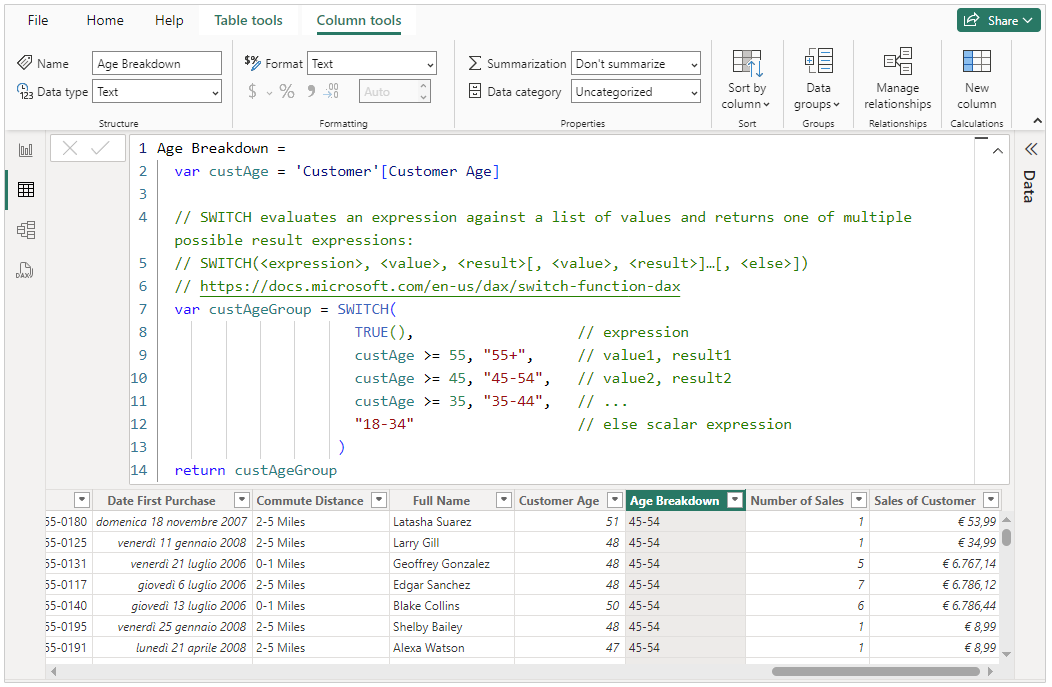Open filter for Commute Distance column
This screenshot has width=1052, height=687.
[x=379, y=500]
